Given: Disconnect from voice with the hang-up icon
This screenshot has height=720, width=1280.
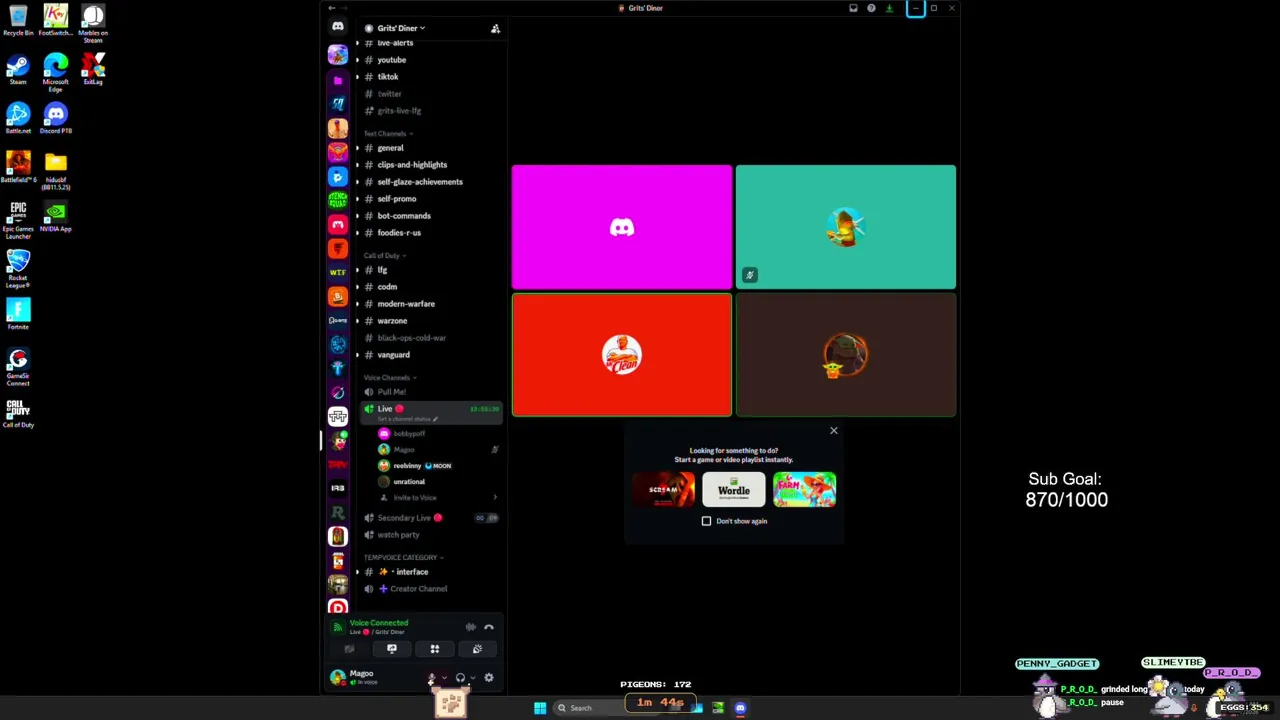Looking at the screenshot, I should (x=489, y=627).
